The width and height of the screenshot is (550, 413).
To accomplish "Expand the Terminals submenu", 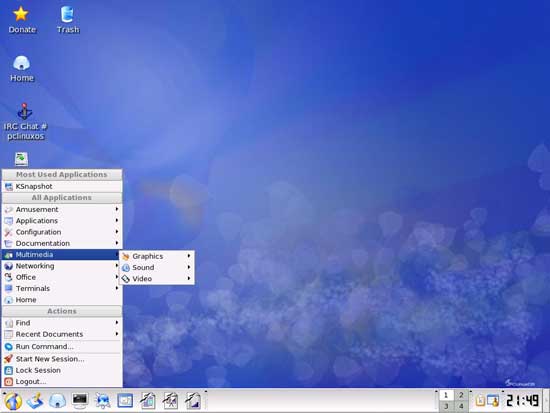I will tap(62, 288).
